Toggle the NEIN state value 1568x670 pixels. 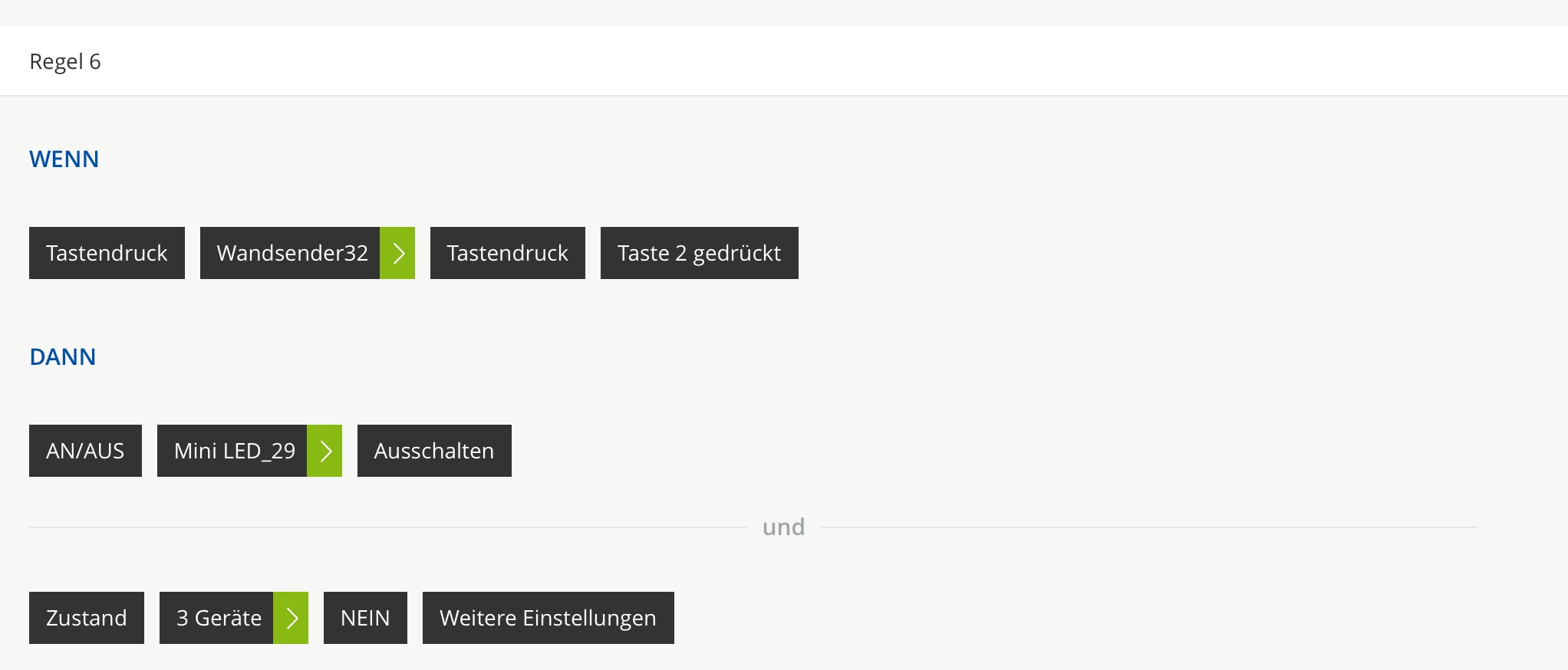pyautogui.click(x=365, y=618)
